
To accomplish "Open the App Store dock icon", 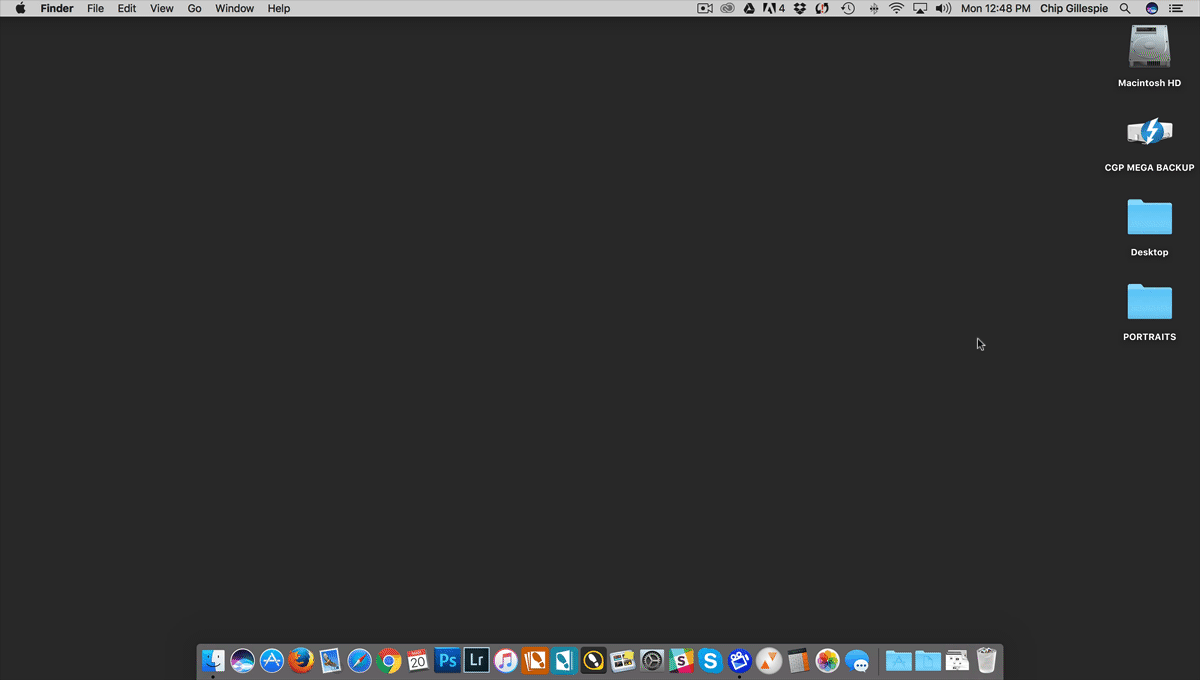I will (272, 660).
